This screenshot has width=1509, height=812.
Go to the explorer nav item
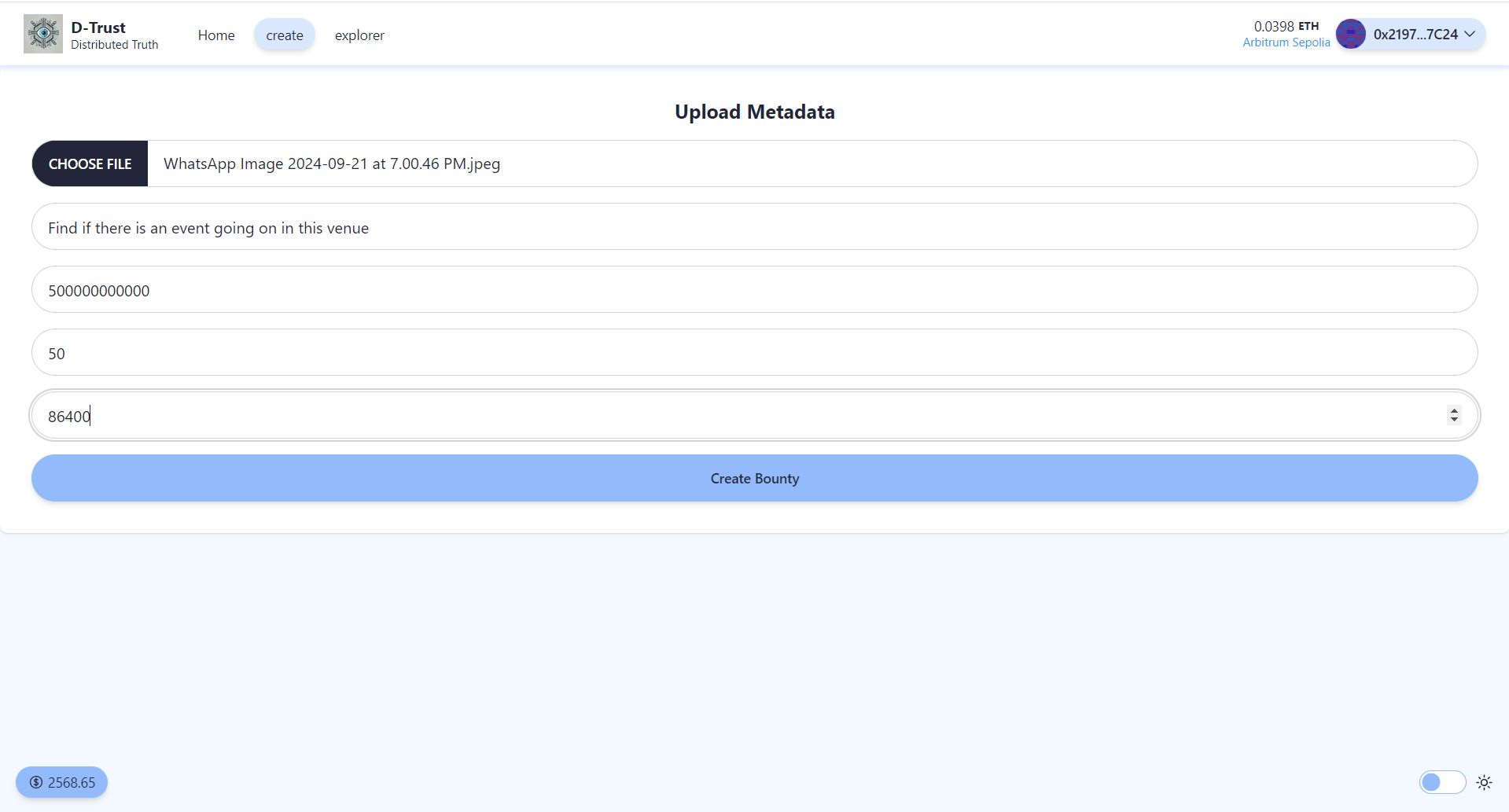click(x=359, y=35)
